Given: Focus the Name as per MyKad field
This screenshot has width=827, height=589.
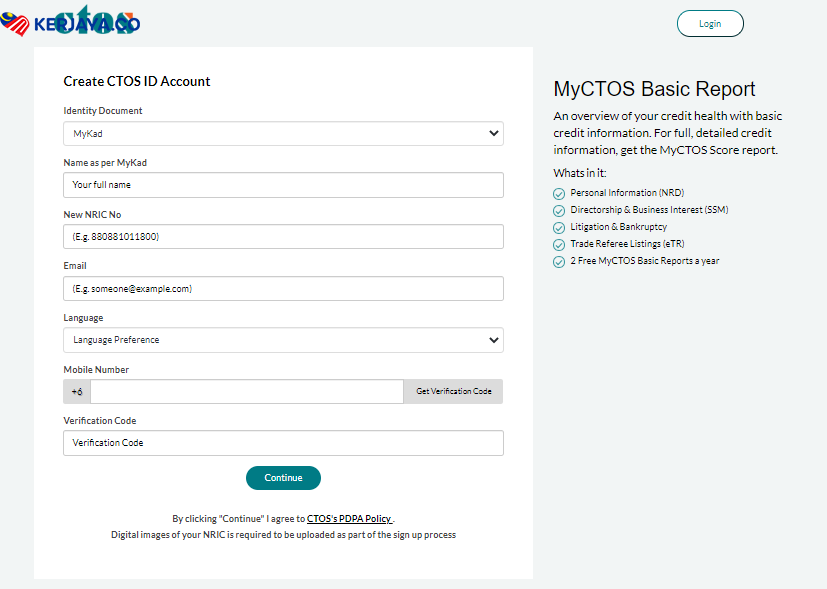Looking at the screenshot, I should coord(283,185).
